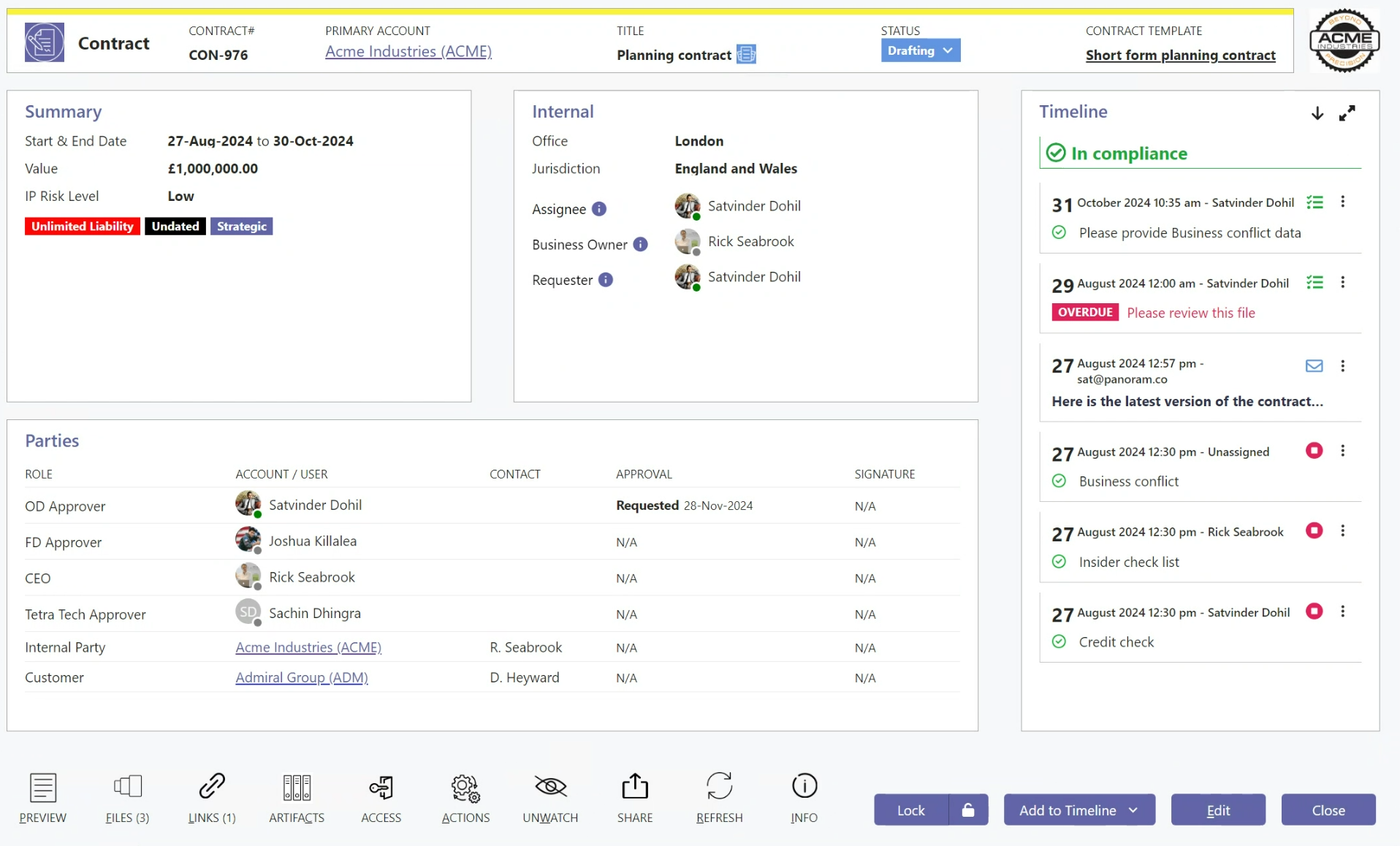Open Short form planning contract template link

[1180, 55]
